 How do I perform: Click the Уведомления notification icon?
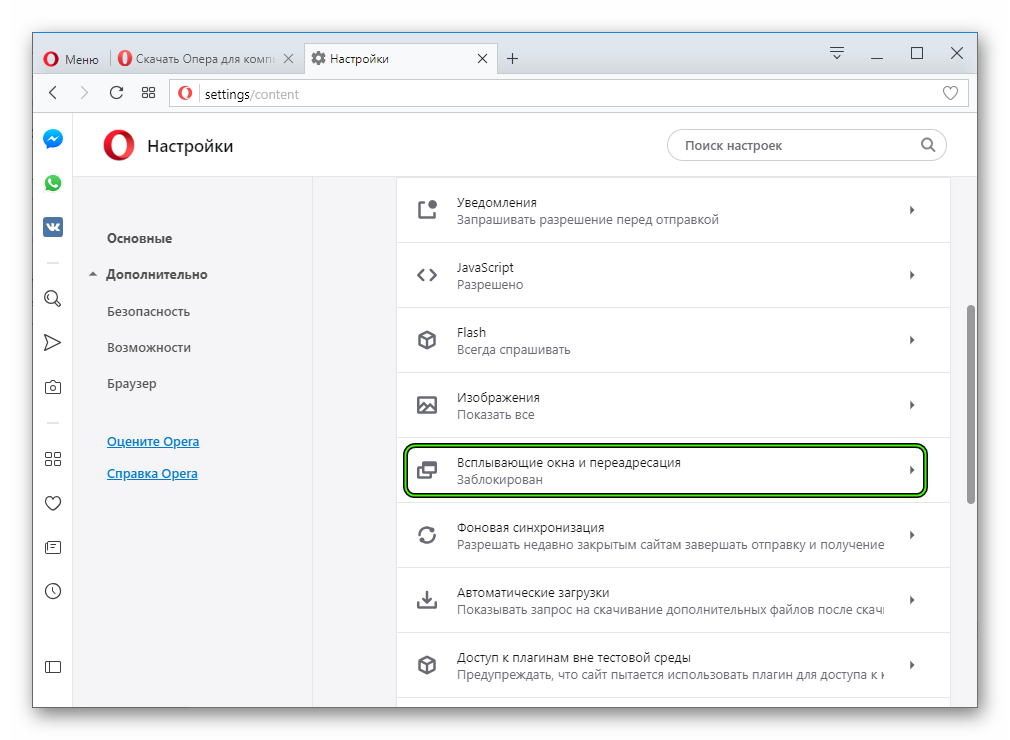pyautogui.click(x=427, y=209)
